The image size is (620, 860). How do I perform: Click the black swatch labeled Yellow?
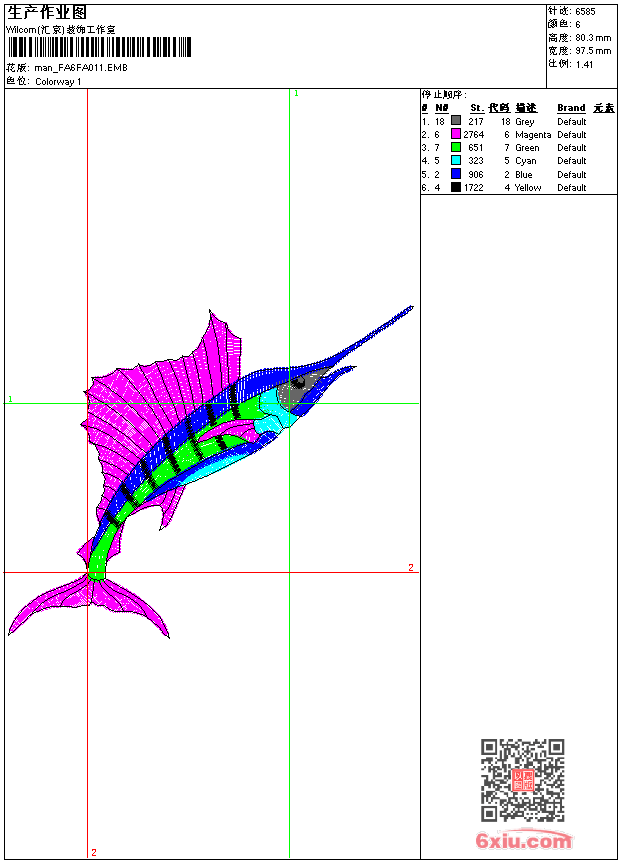tap(456, 187)
